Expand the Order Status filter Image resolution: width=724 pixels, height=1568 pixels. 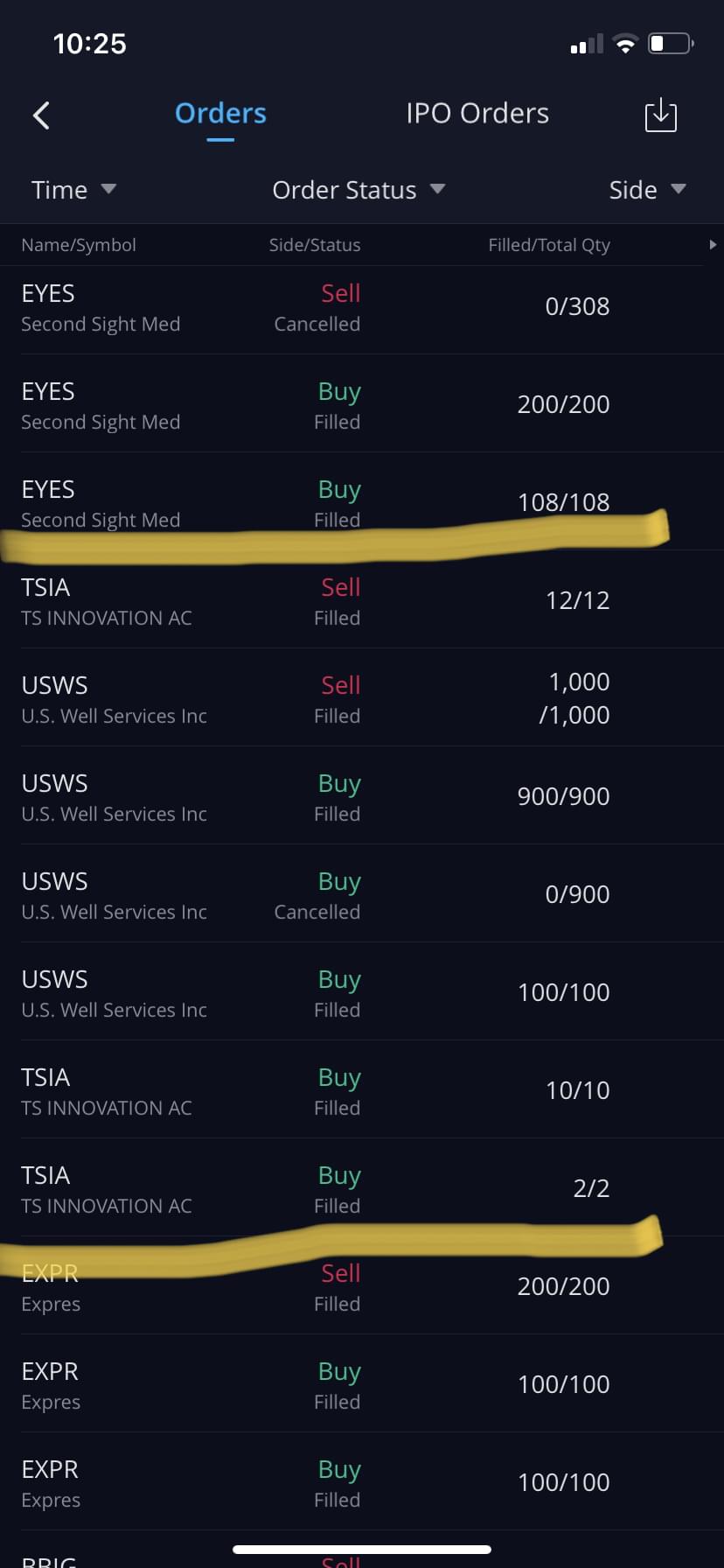tap(359, 190)
